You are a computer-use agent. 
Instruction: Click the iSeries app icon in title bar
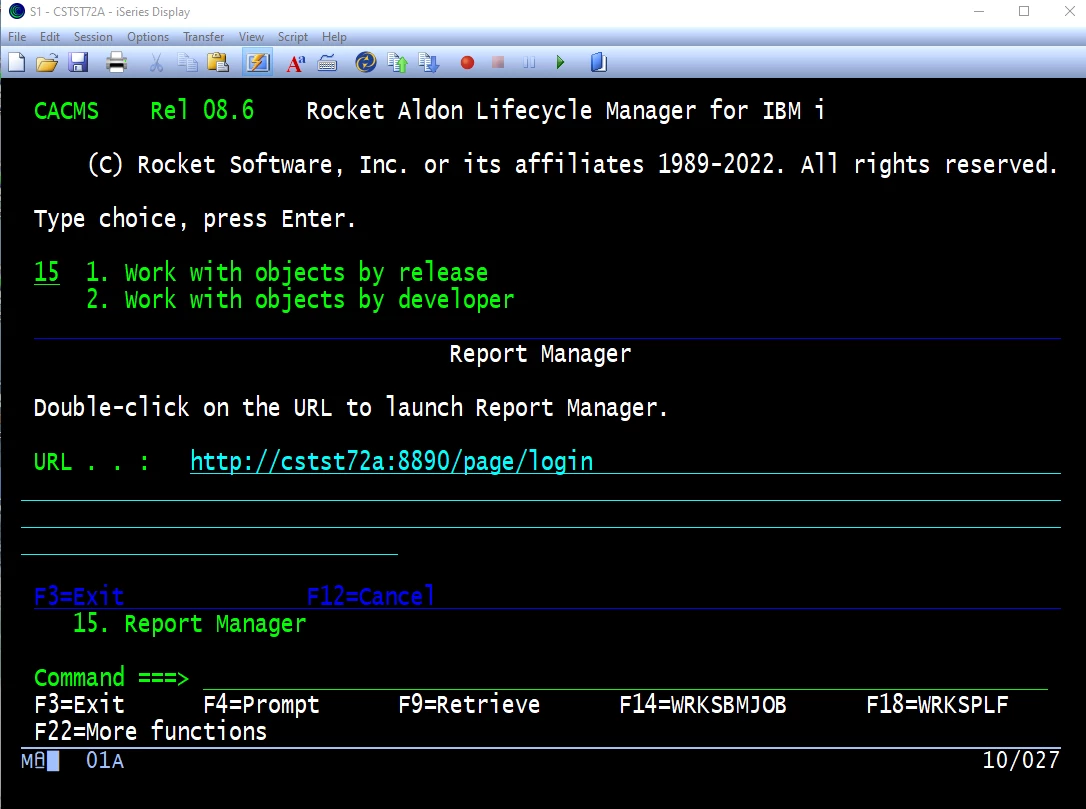click(x=17, y=11)
